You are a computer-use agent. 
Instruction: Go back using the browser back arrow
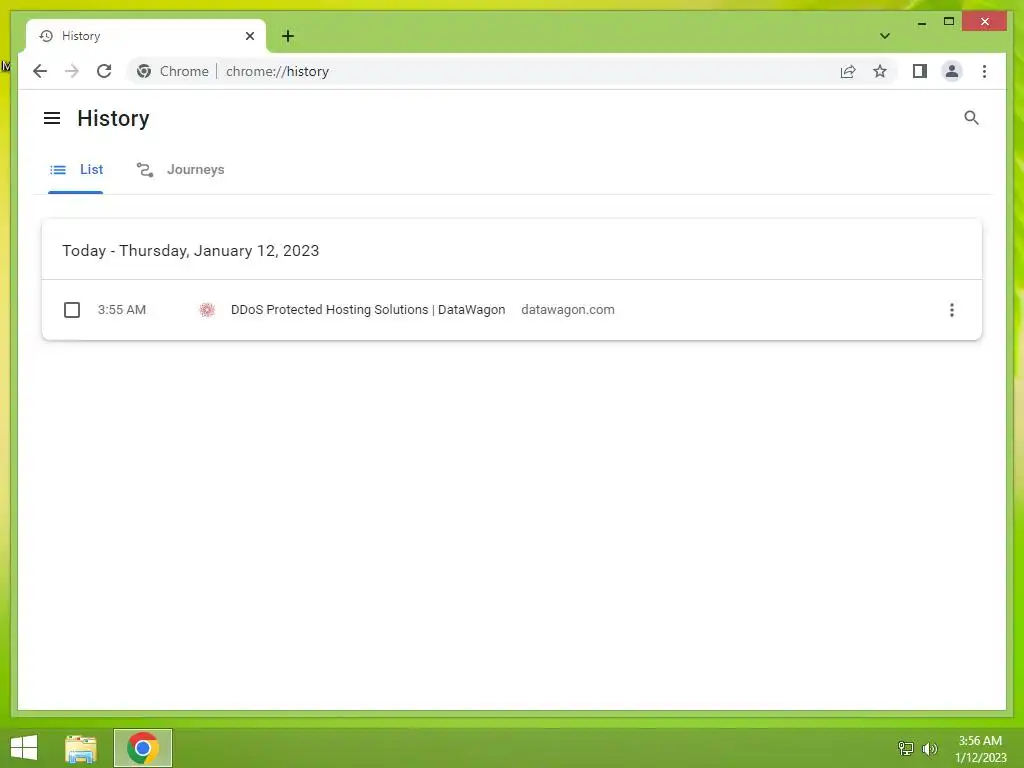(40, 71)
